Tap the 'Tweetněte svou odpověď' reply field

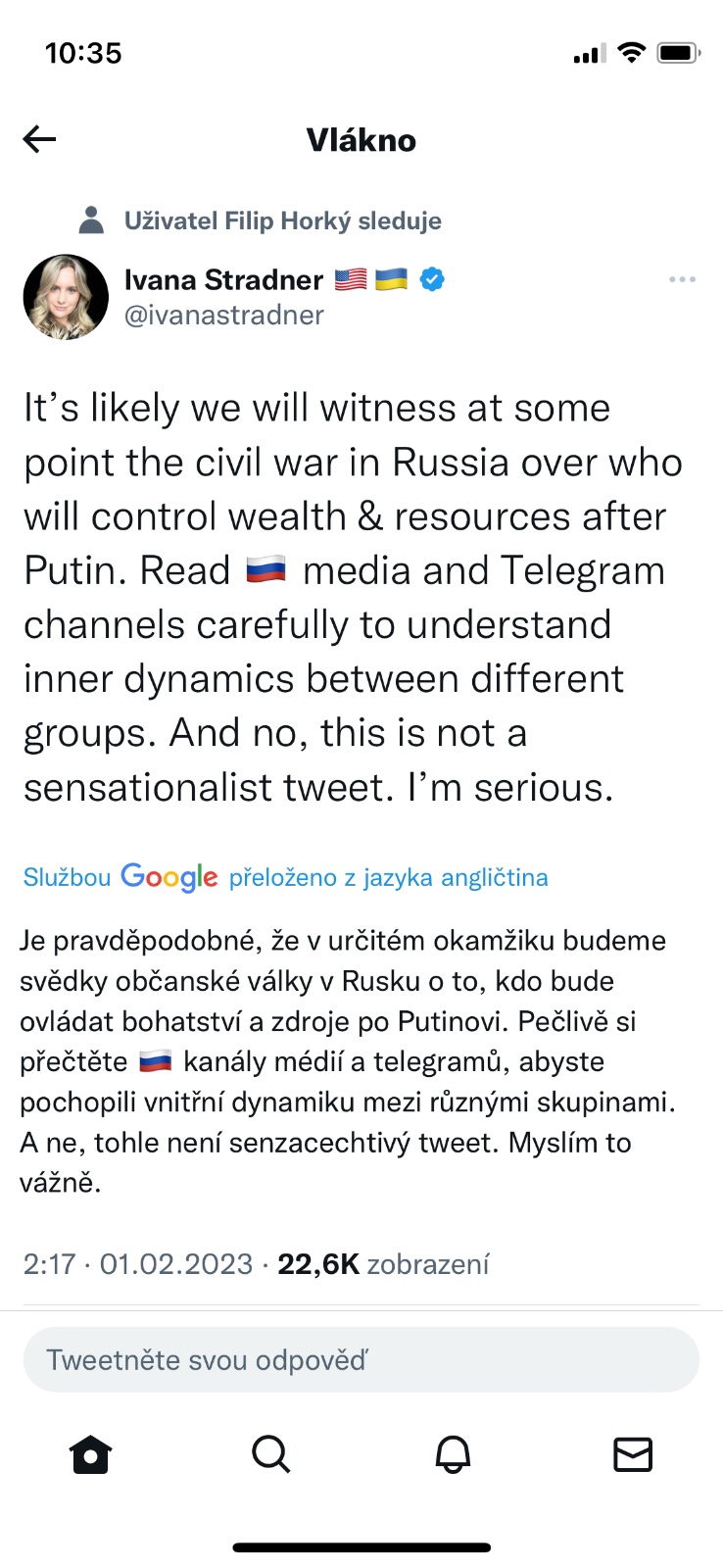click(x=361, y=1360)
